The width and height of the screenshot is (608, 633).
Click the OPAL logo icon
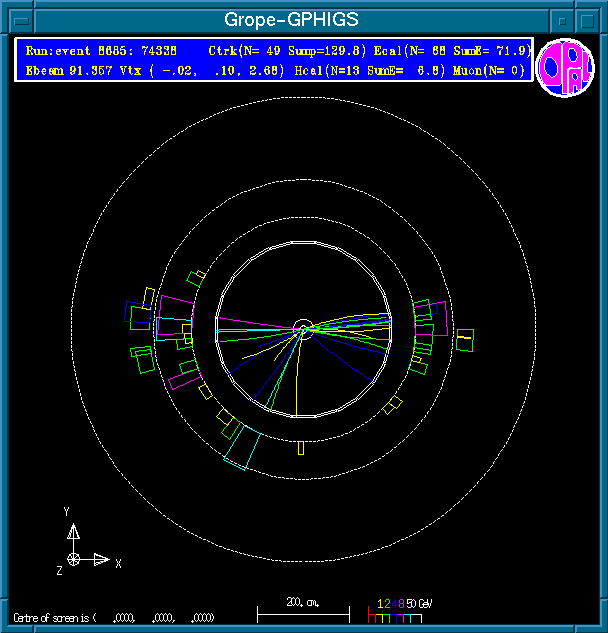(565, 69)
